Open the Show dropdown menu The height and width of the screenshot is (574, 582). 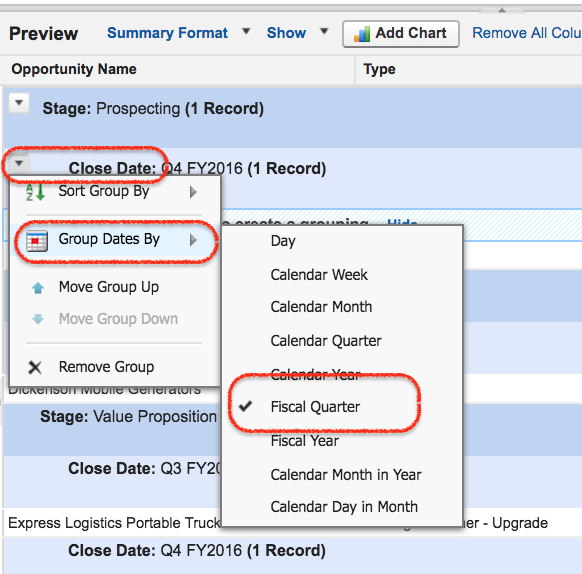[297, 33]
